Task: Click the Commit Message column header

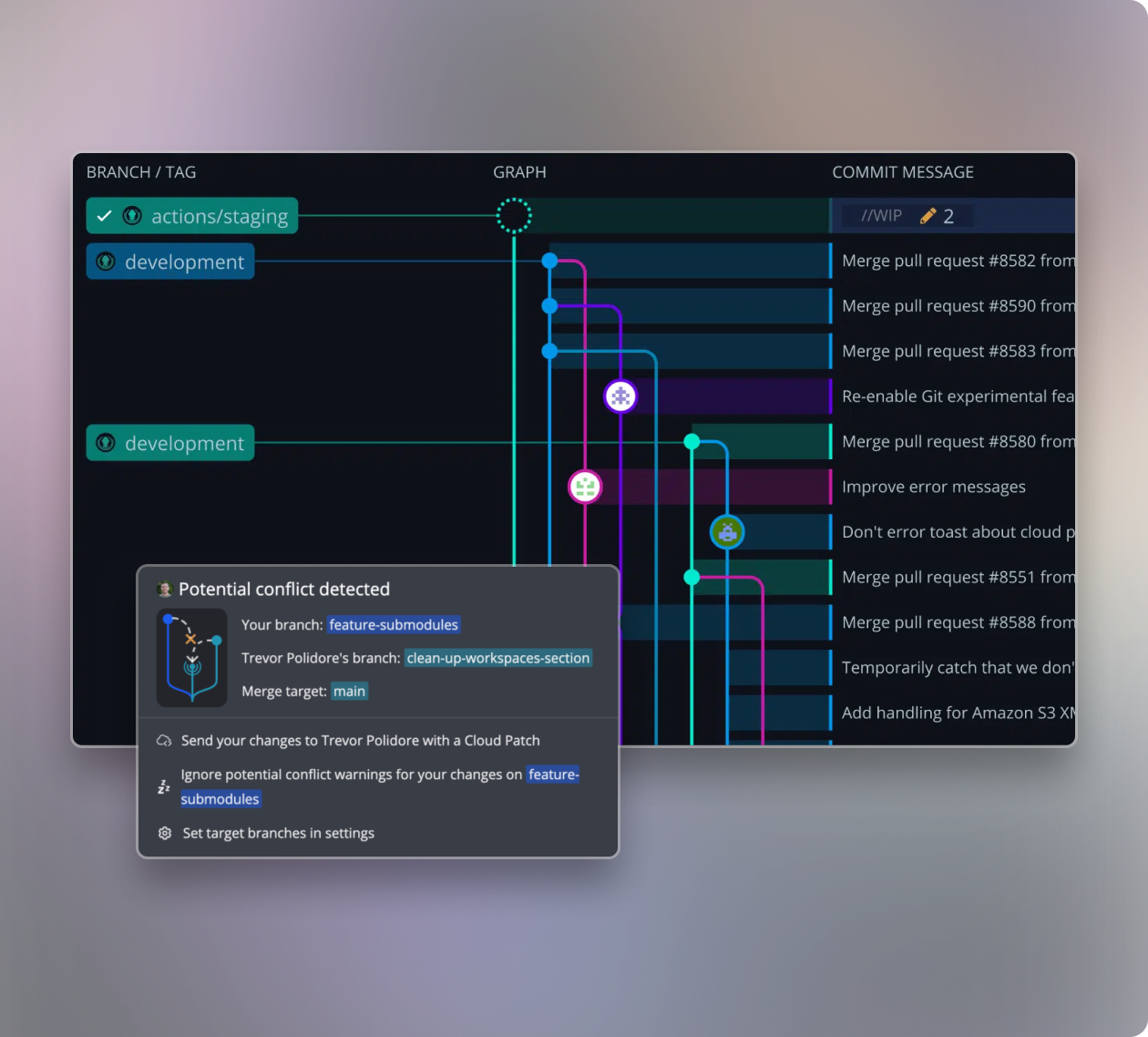Action: point(902,172)
